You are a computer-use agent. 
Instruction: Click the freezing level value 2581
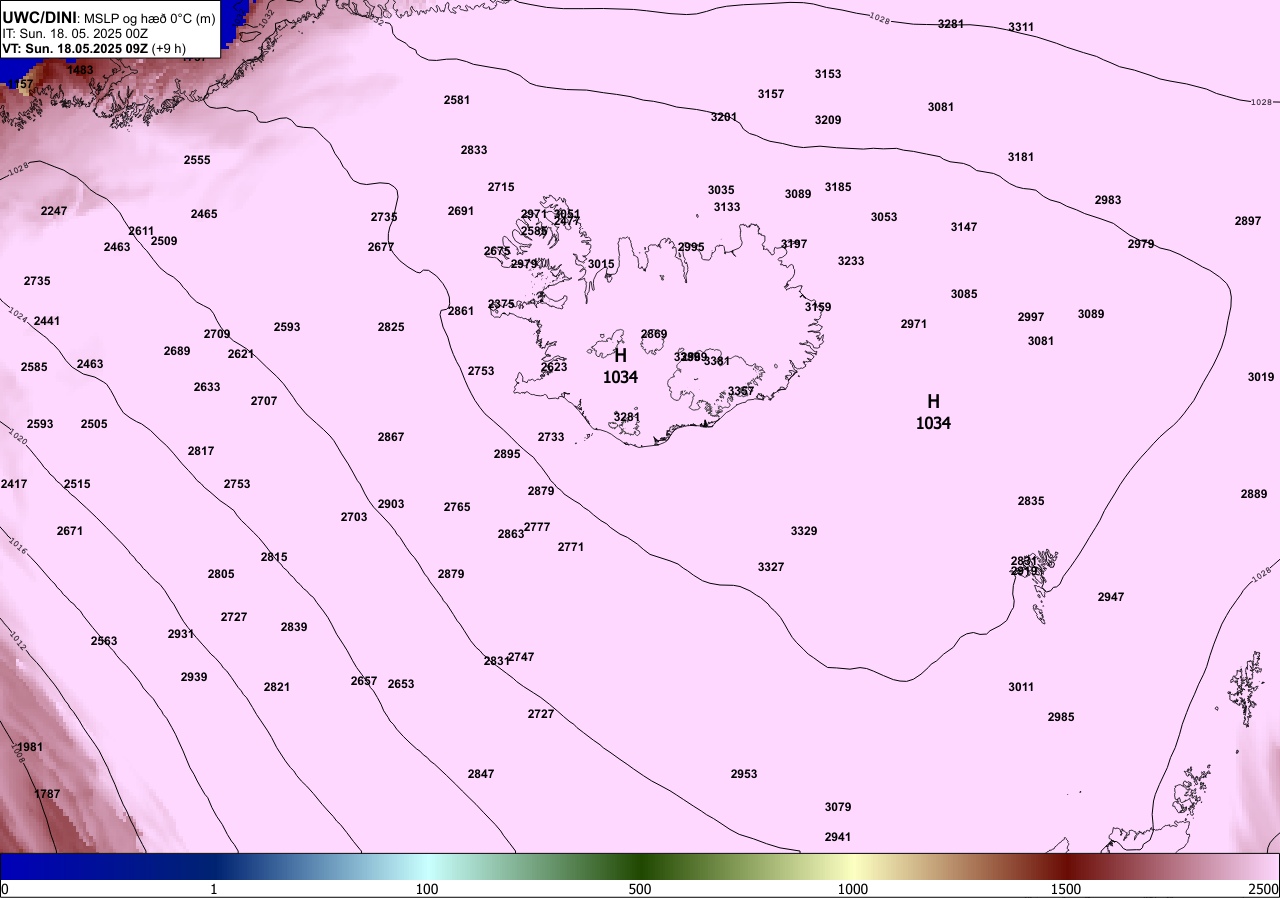coord(457,100)
